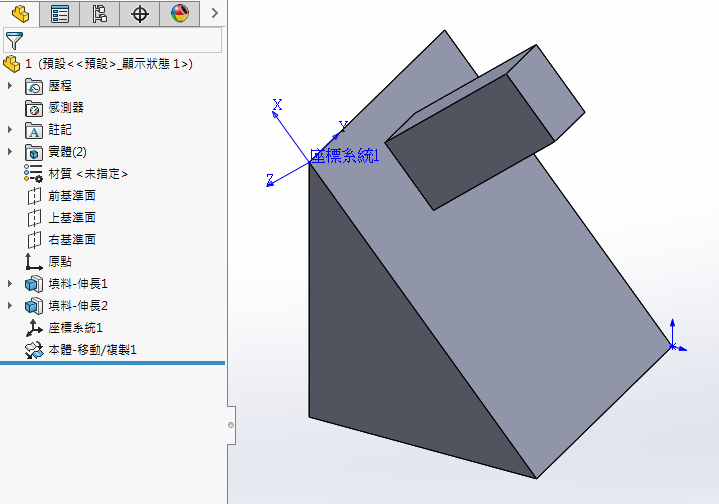Expand the 填料-伸長1 feature
The height and width of the screenshot is (504, 719).
point(10,284)
